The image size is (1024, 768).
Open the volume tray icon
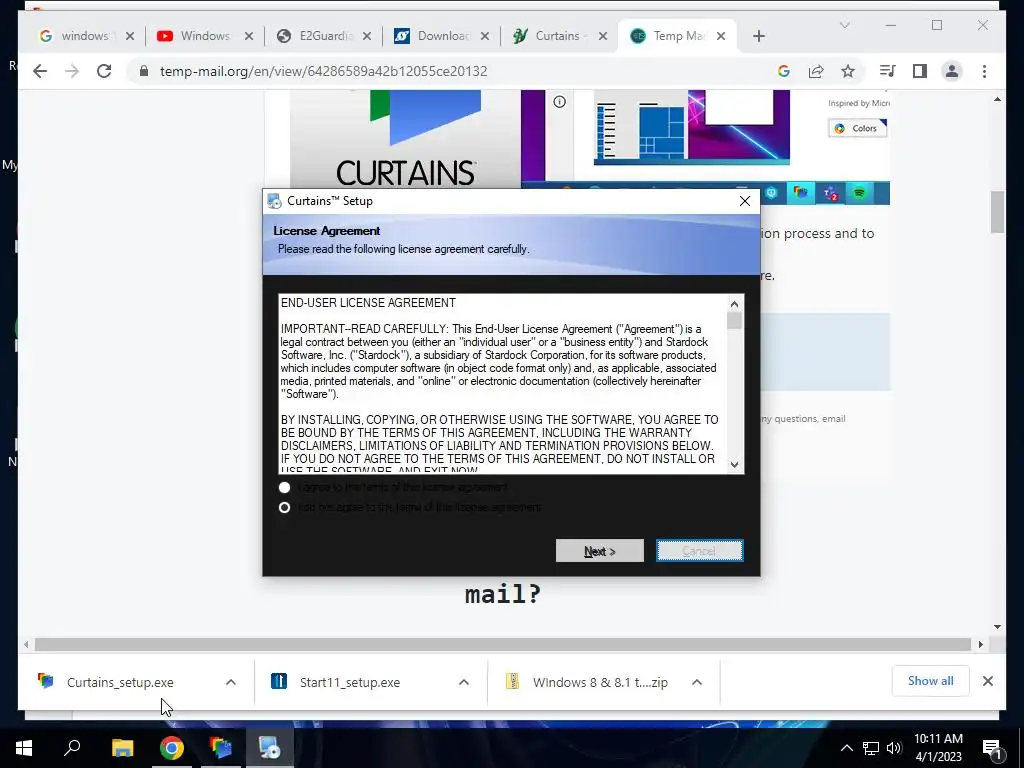click(894, 748)
